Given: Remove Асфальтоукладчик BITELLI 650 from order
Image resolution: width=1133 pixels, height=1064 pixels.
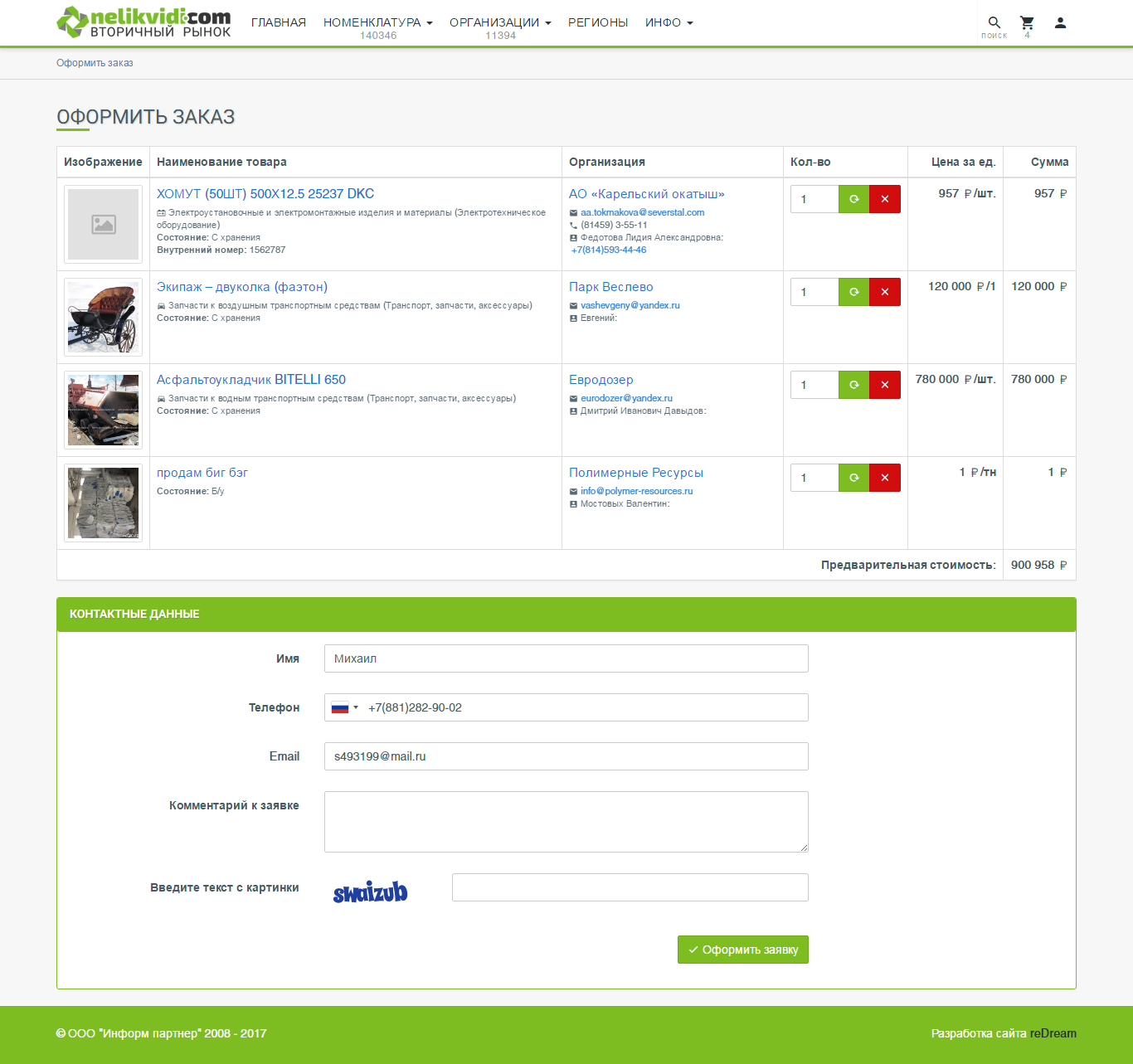Looking at the screenshot, I should 885,385.
